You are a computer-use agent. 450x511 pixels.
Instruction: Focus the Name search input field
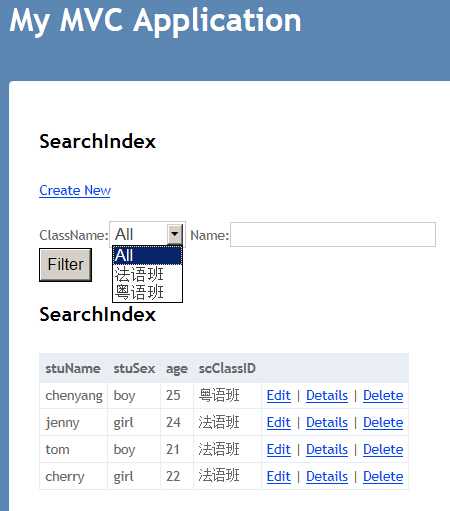(x=333, y=235)
